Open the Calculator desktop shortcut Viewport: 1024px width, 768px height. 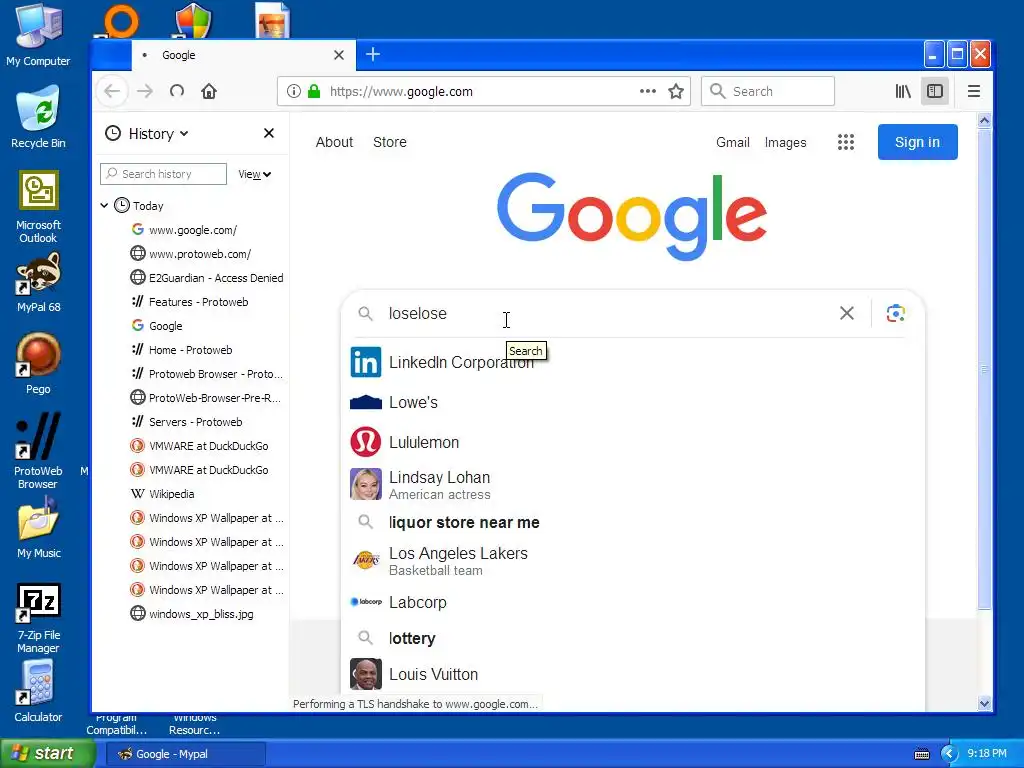coord(38,691)
